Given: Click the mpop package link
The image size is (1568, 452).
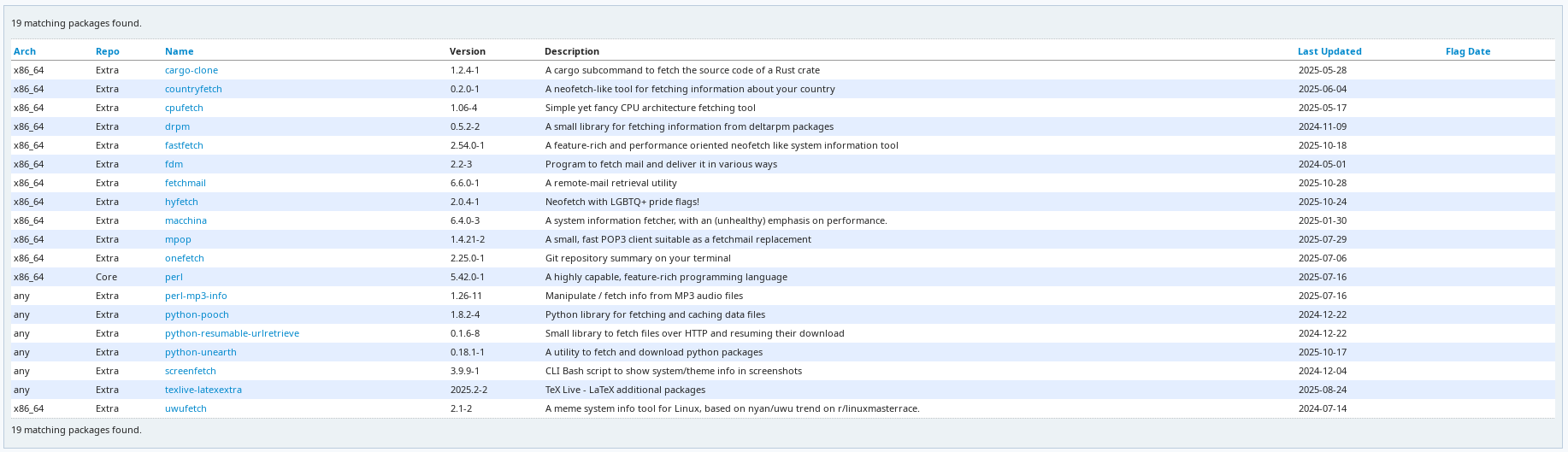Looking at the screenshot, I should pos(178,239).
